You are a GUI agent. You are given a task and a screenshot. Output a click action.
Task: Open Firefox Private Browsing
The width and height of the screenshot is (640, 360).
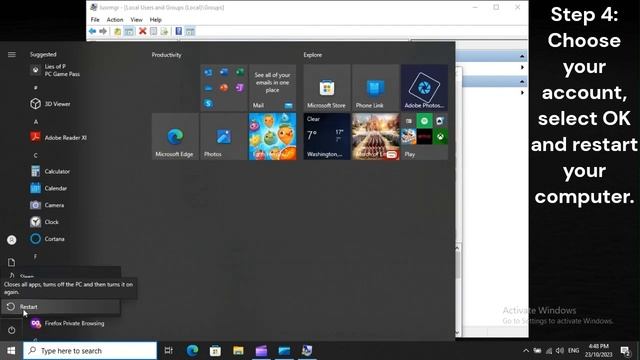pos(67,323)
